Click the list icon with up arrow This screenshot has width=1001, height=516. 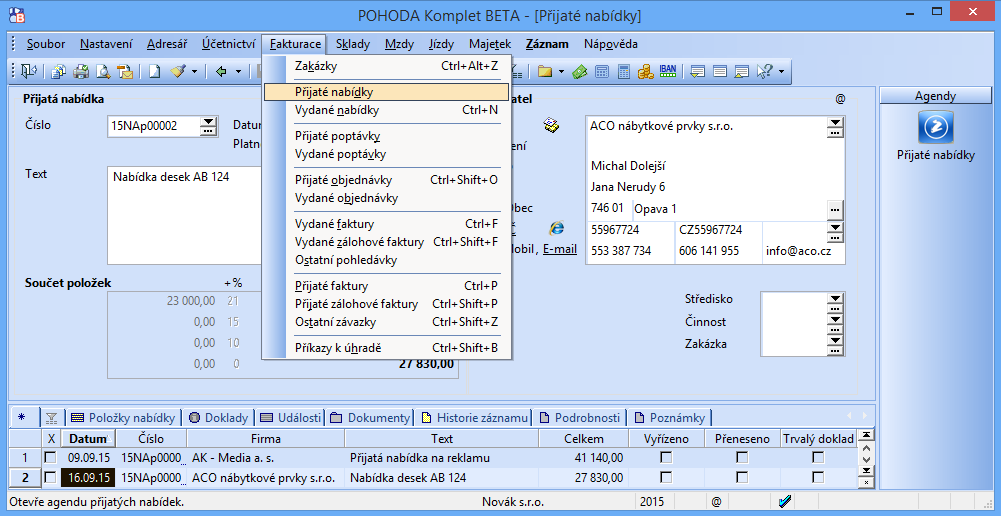tap(741, 72)
